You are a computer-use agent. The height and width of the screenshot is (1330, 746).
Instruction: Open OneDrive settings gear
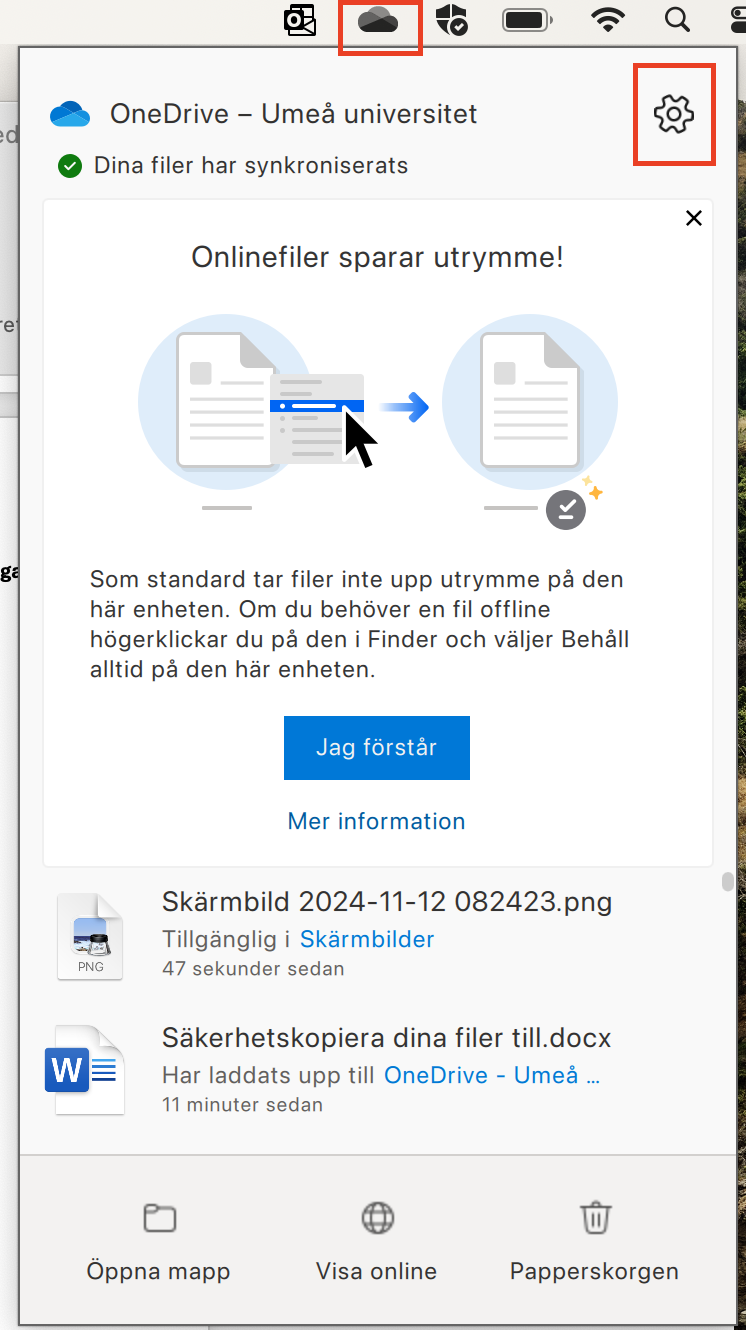coord(674,114)
